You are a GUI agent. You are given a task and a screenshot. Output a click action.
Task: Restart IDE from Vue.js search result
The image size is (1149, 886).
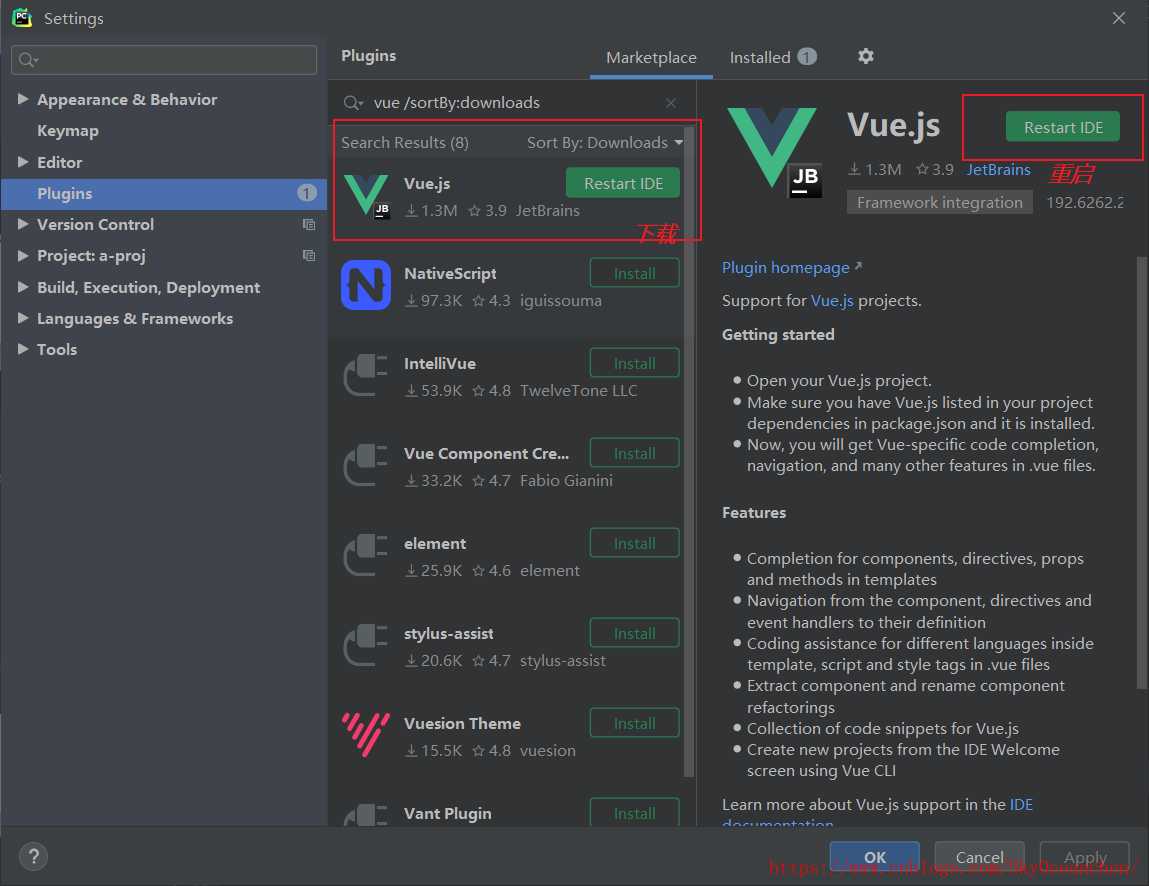pos(623,183)
